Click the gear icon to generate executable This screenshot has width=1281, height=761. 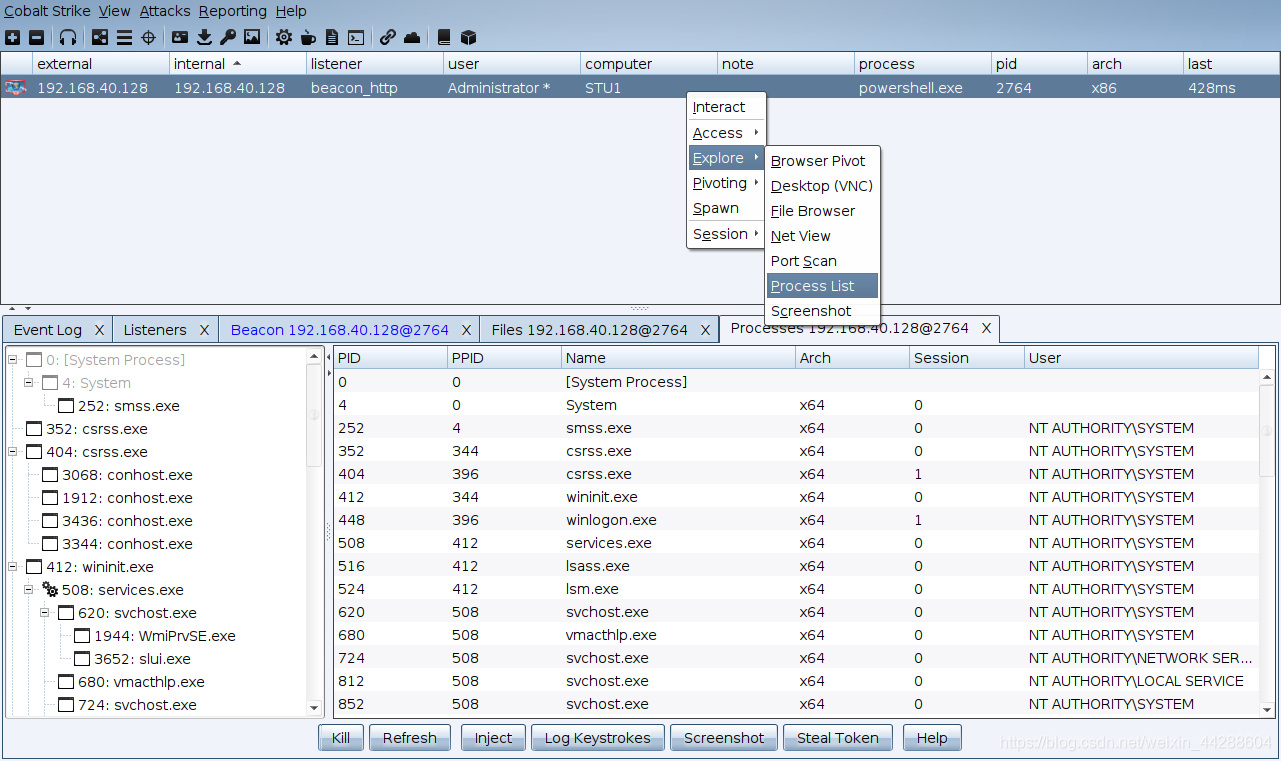[x=284, y=38]
